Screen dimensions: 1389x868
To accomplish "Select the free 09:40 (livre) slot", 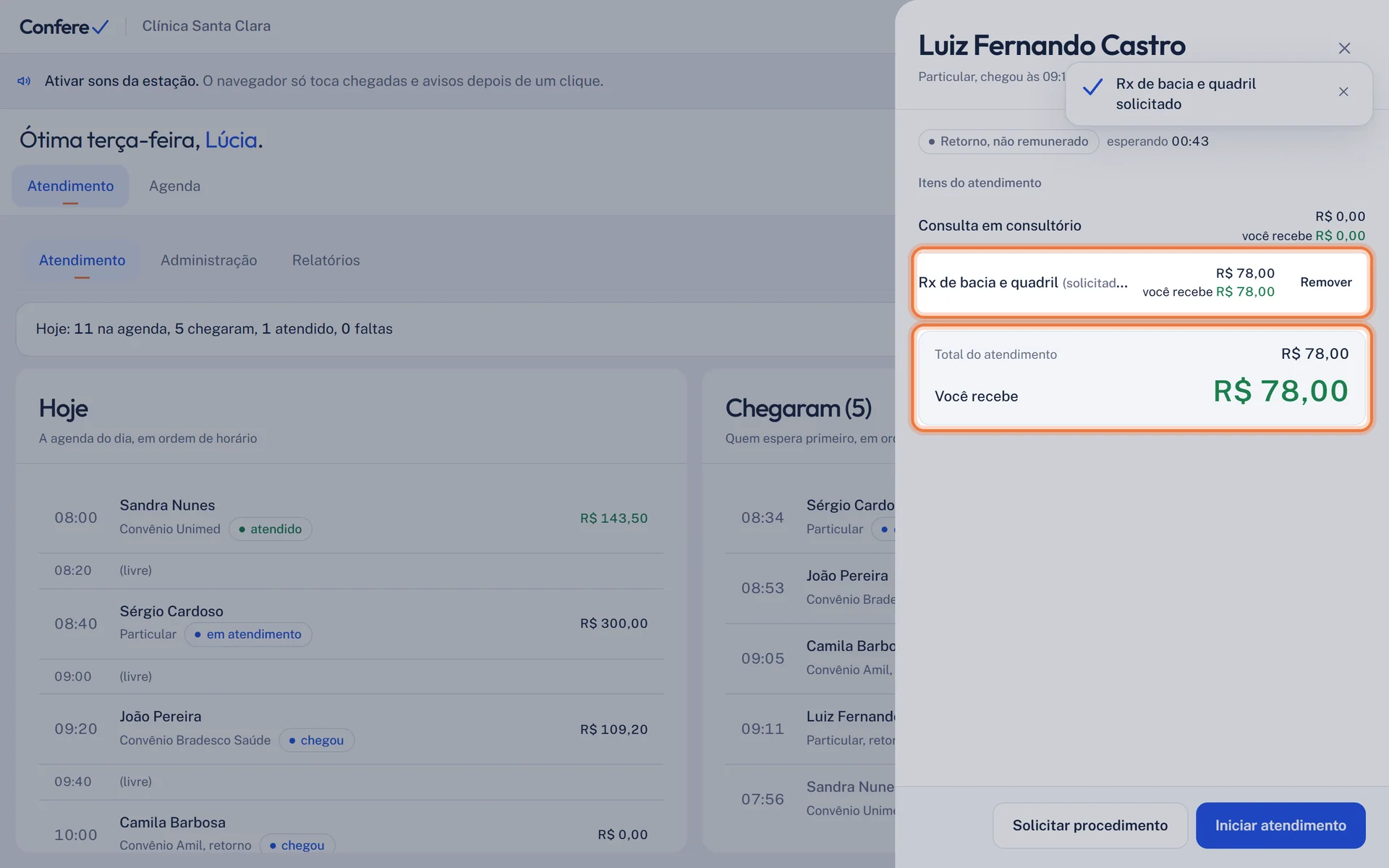I will [x=351, y=782].
